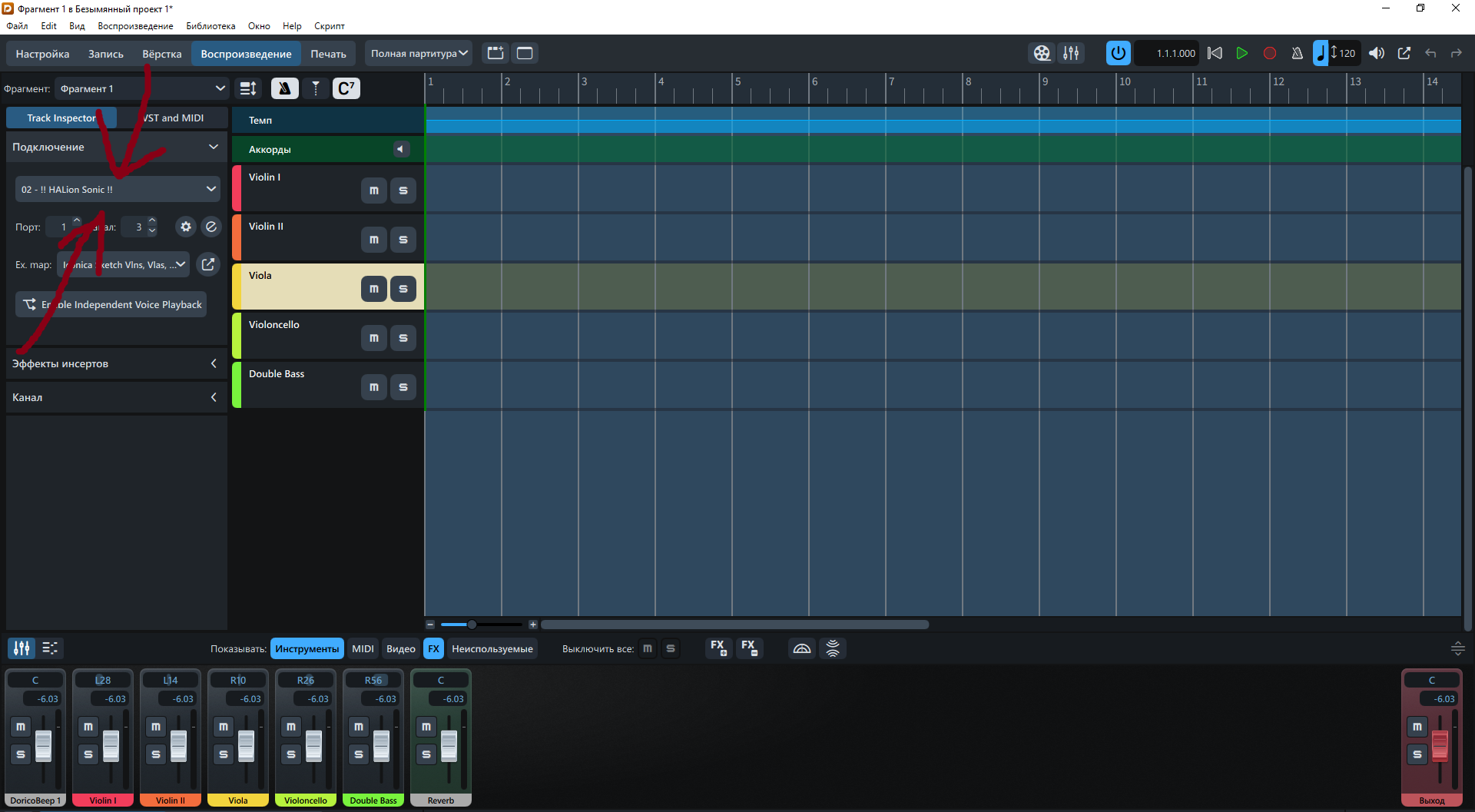
Task: Click the bypass icon next to the gear
Action: (x=211, y=227)
